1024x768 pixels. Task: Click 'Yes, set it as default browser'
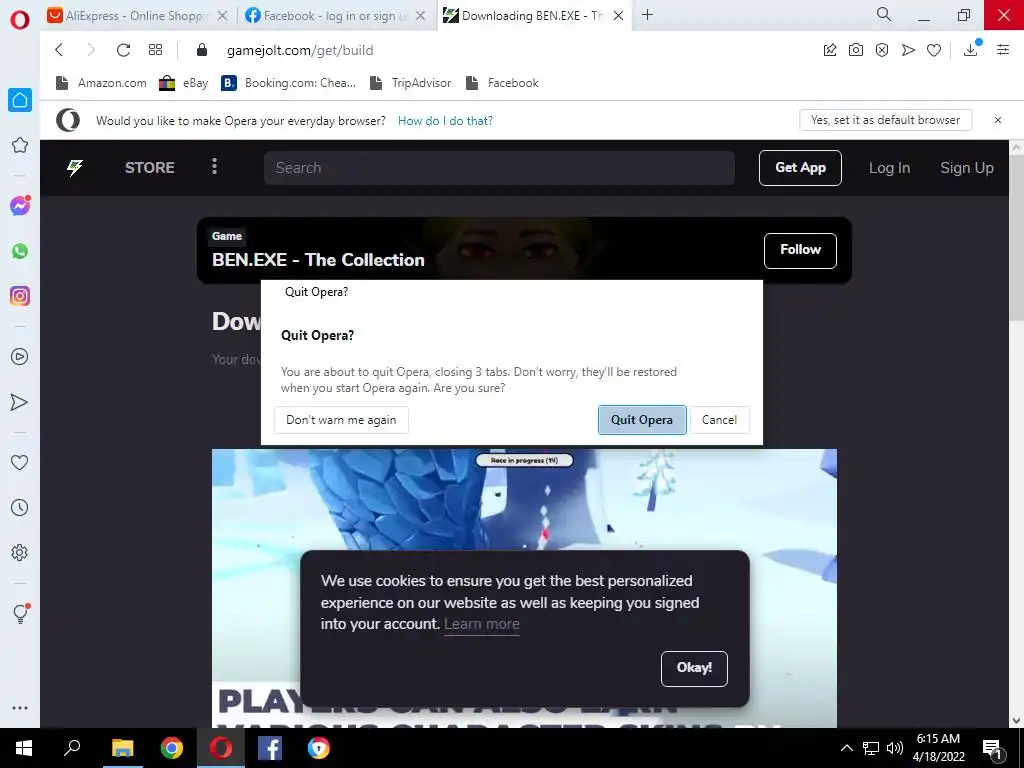886,120
